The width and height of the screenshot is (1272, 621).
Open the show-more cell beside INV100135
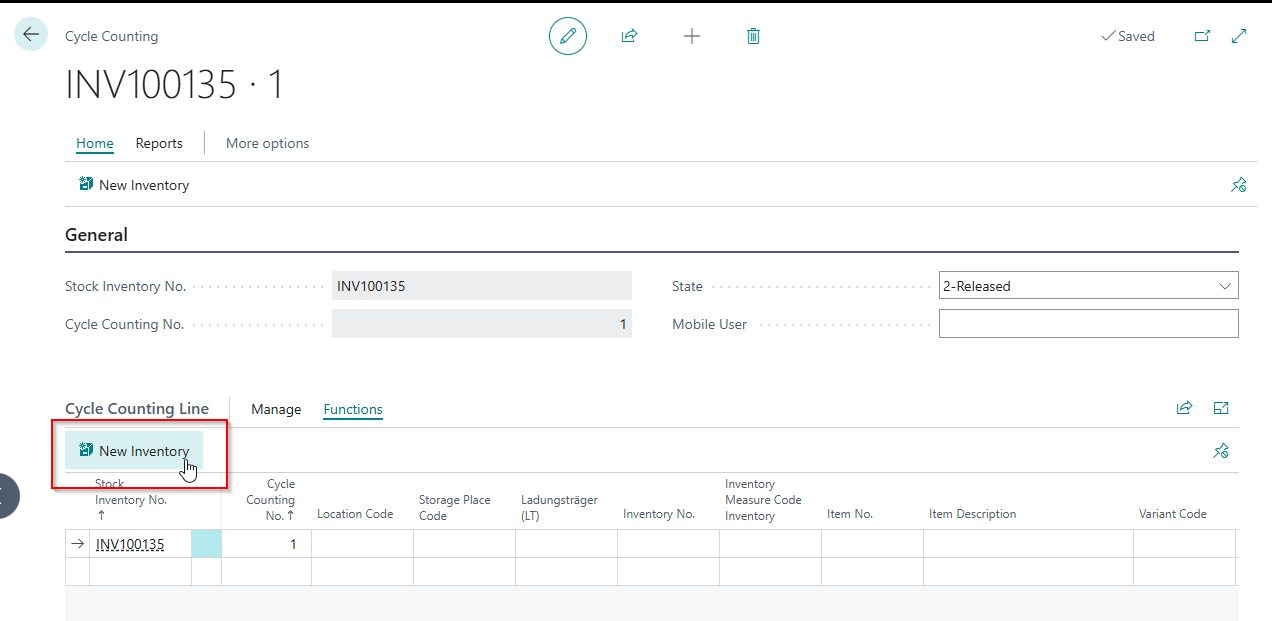point(206,544)
